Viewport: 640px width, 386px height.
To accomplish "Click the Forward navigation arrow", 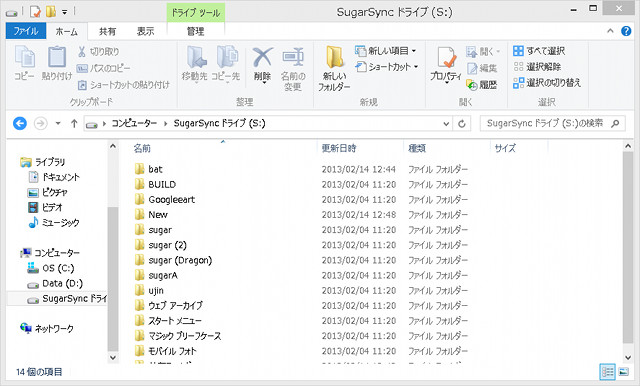I will (40, 123).
